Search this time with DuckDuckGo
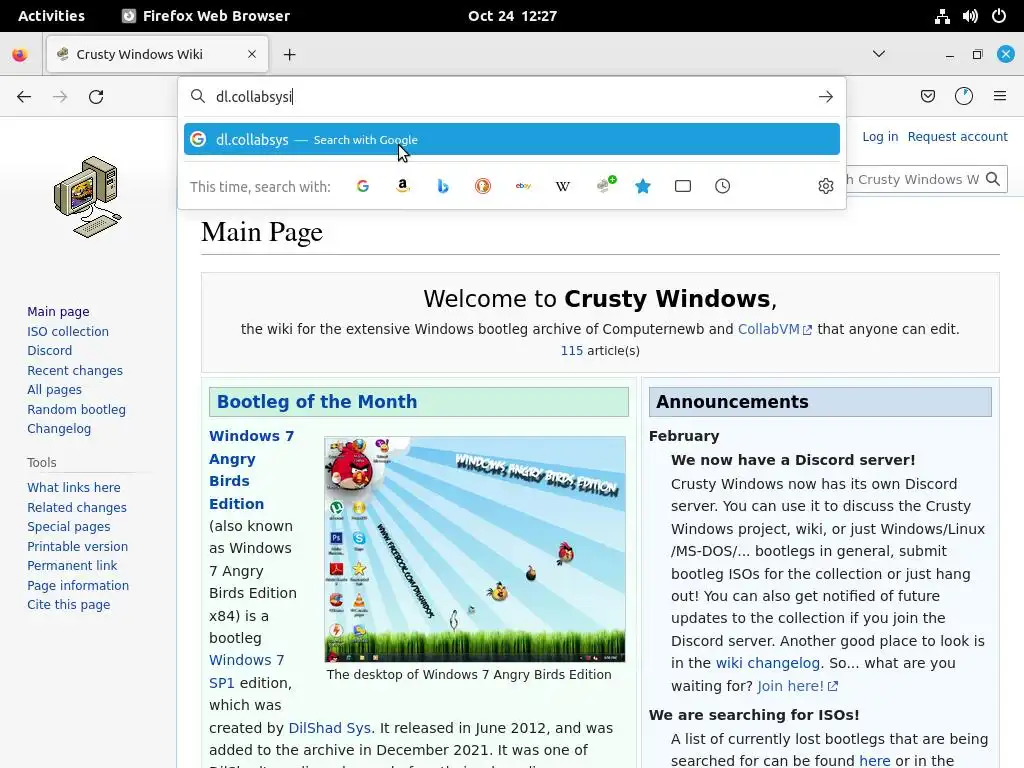 [x=483, y=186]
